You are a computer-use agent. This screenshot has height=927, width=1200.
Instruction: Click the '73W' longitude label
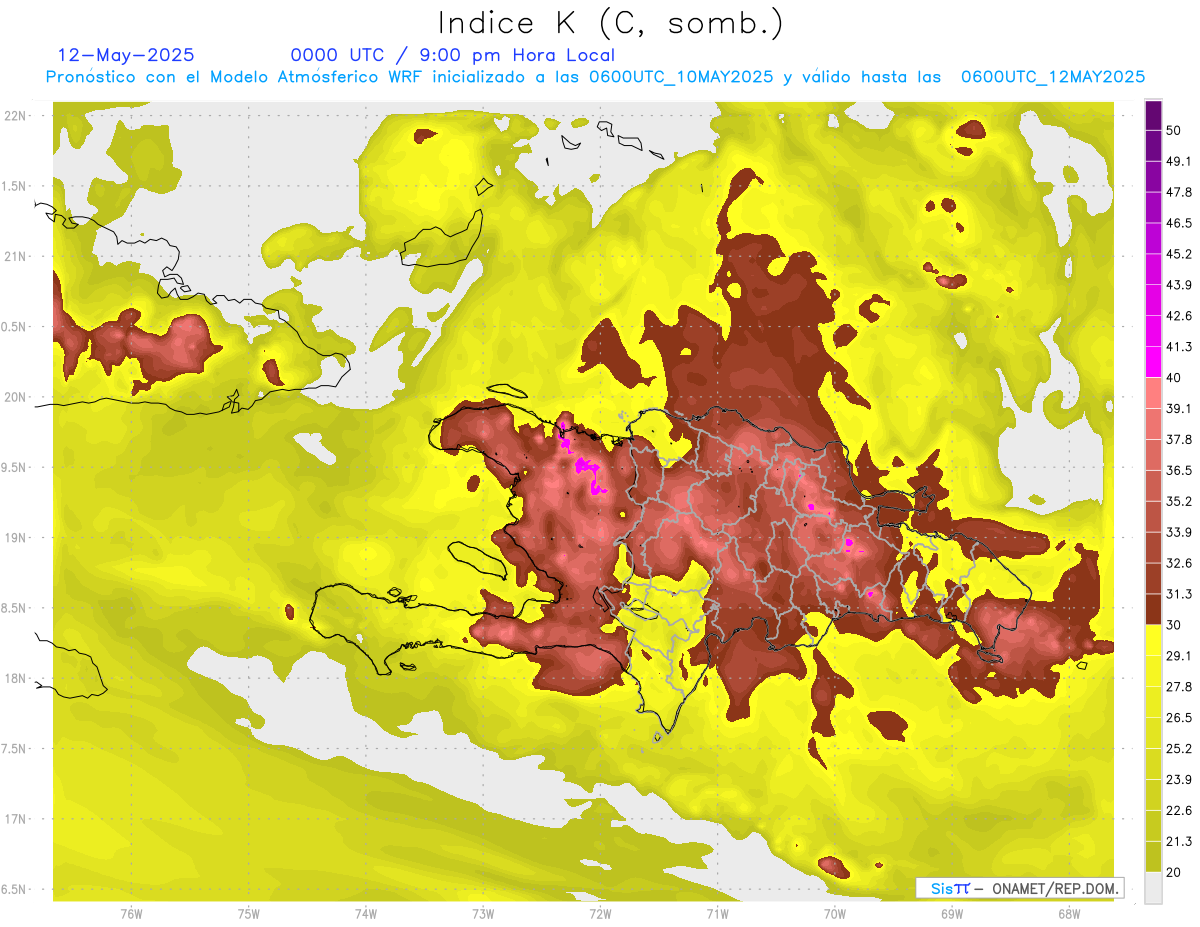[x=483, y=914]
